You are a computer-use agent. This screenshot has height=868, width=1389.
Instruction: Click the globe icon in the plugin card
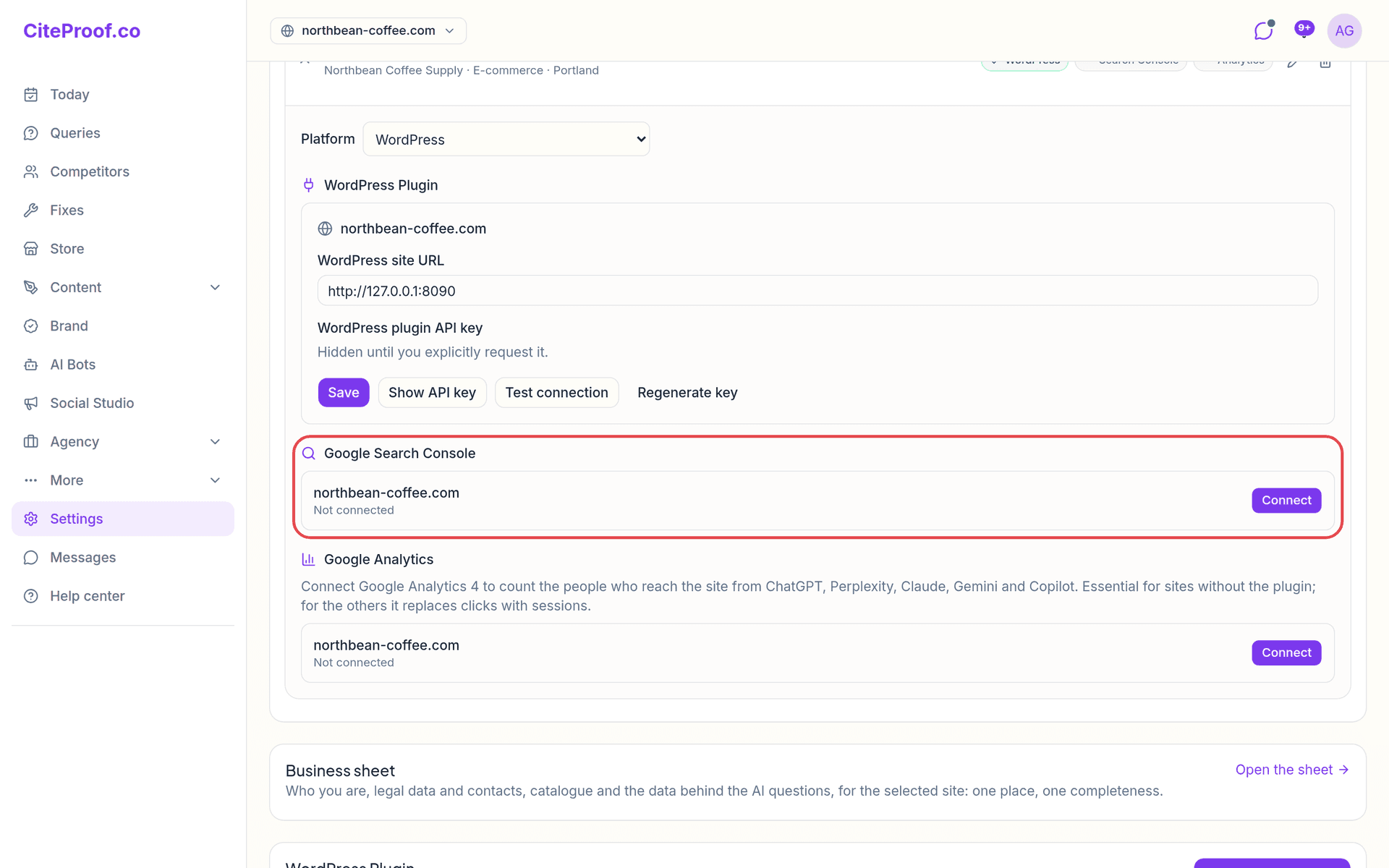[326, 229]
